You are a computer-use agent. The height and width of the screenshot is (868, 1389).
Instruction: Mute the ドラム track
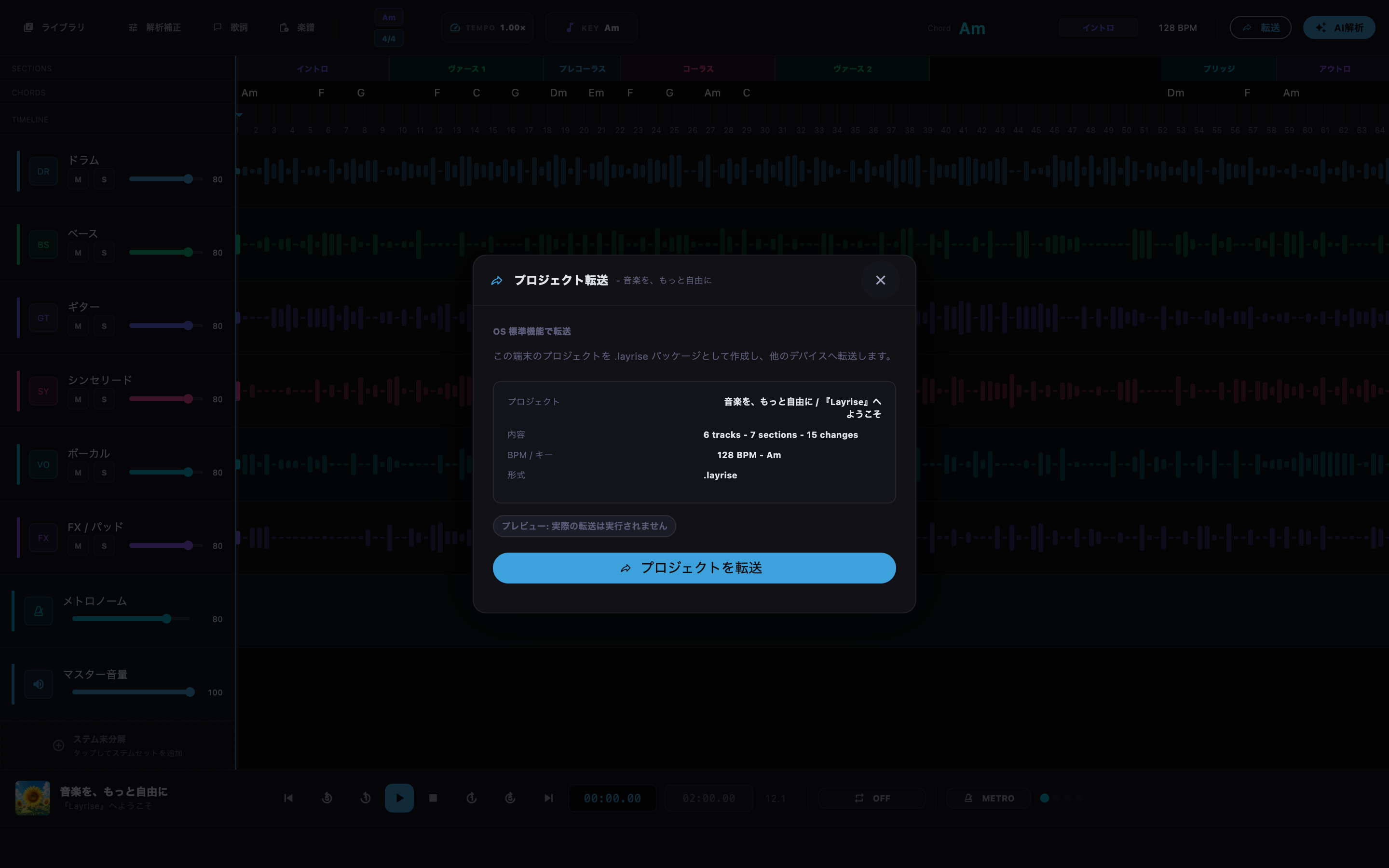point(78,180)
